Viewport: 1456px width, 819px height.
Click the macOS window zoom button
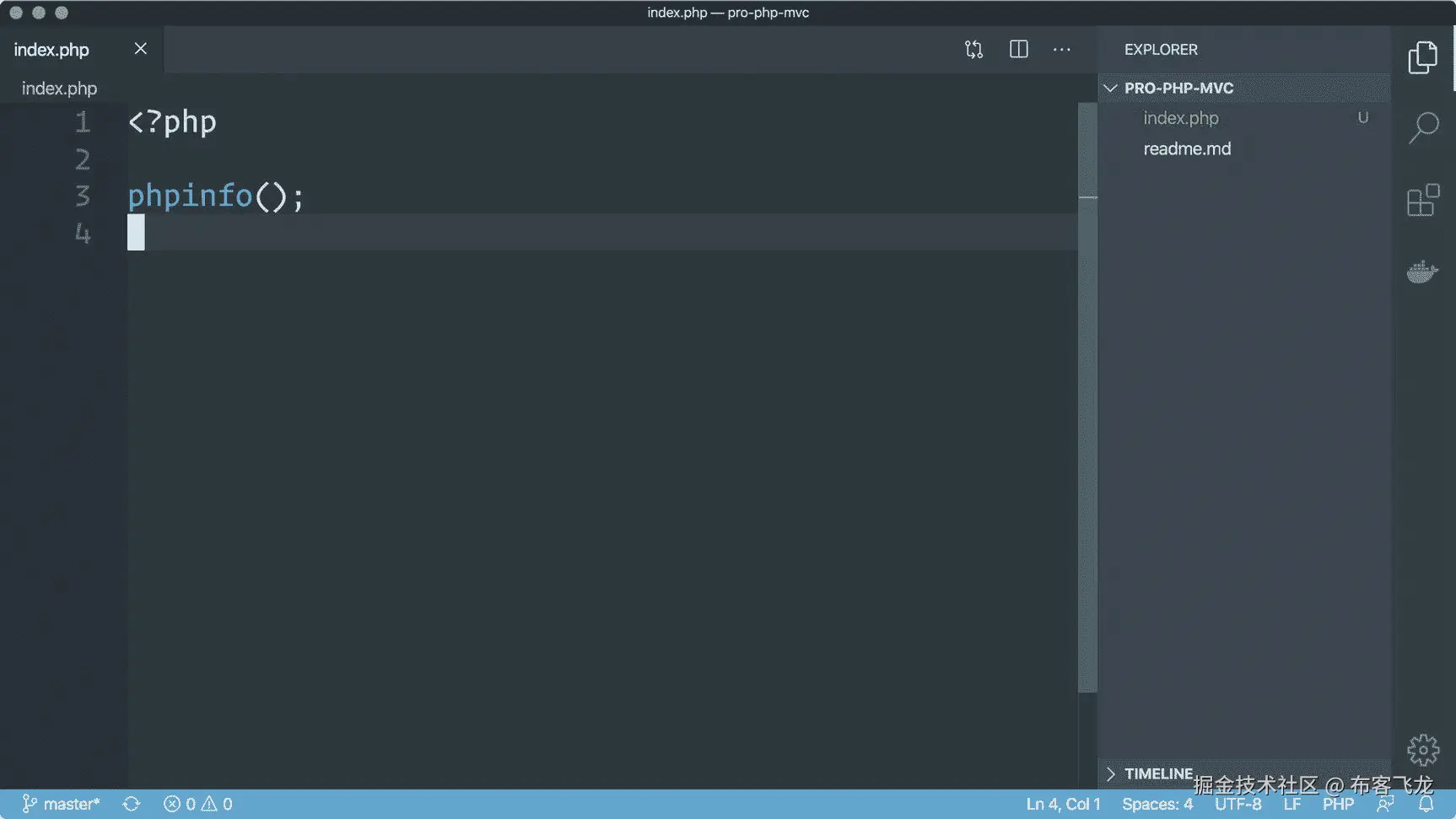pyautogui.click(x=62, y=13)
